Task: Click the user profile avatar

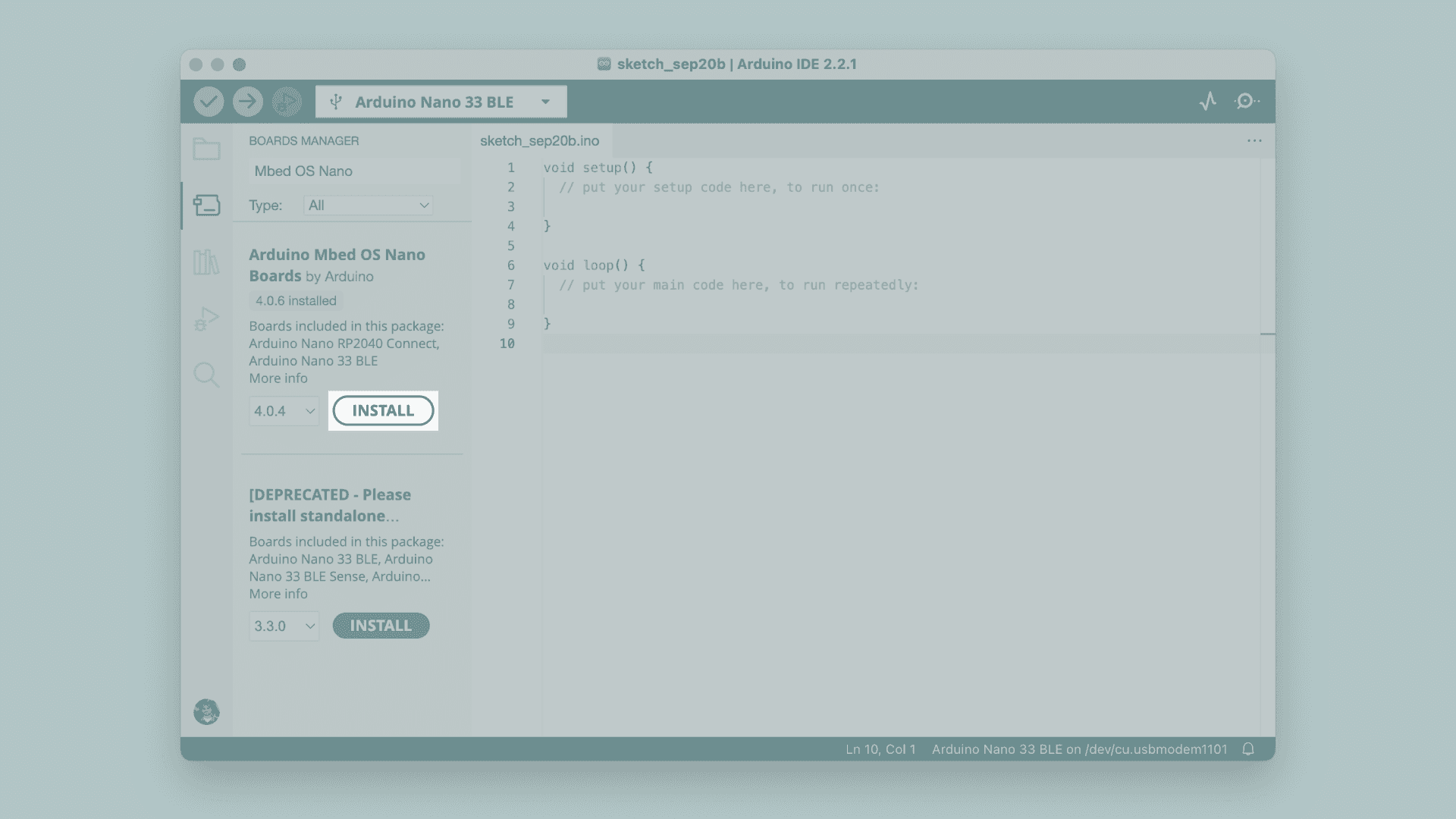Action: (206, 711)
